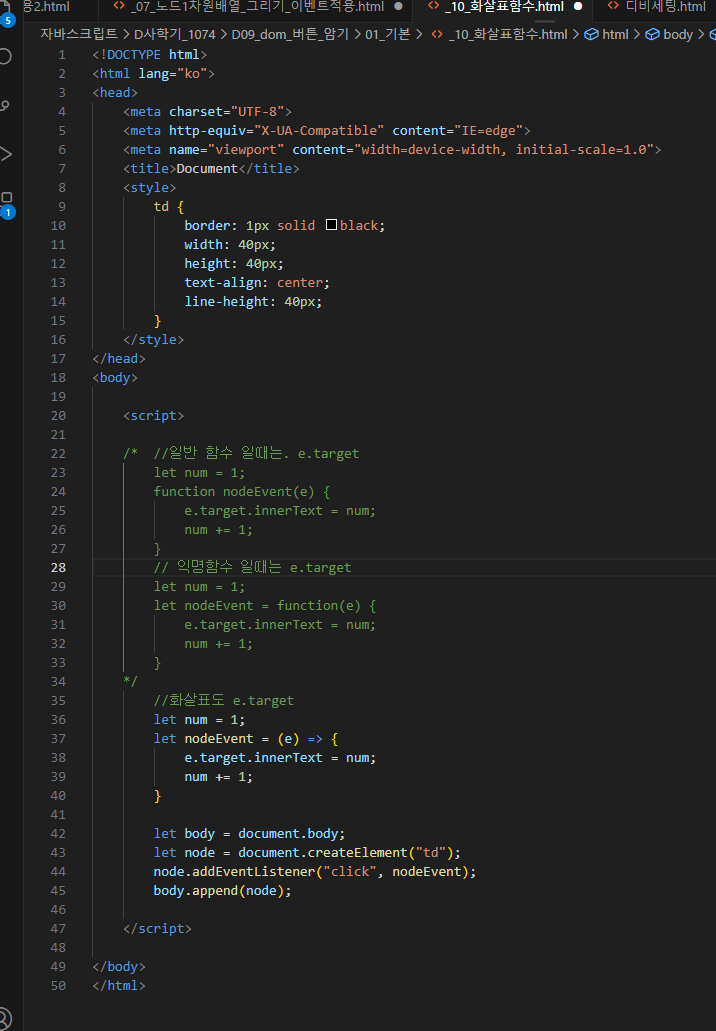Viewport: 716px width, 1031px height.
Task: Open color picker for black swatch
Action: pos(331,225)
